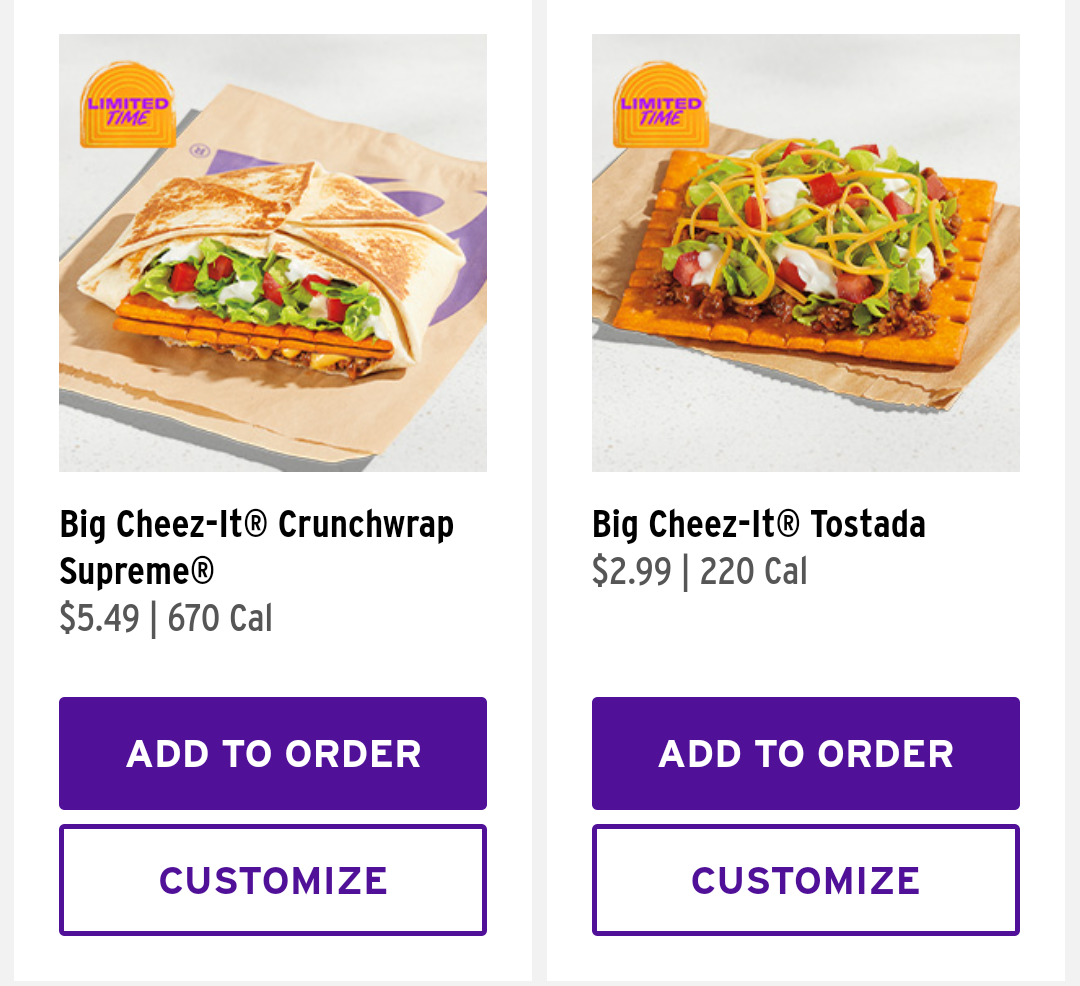Open the Big Cheez-It Crunchwrap Supreme title link
Screen dimensions: 1080x986
point(257,547)
